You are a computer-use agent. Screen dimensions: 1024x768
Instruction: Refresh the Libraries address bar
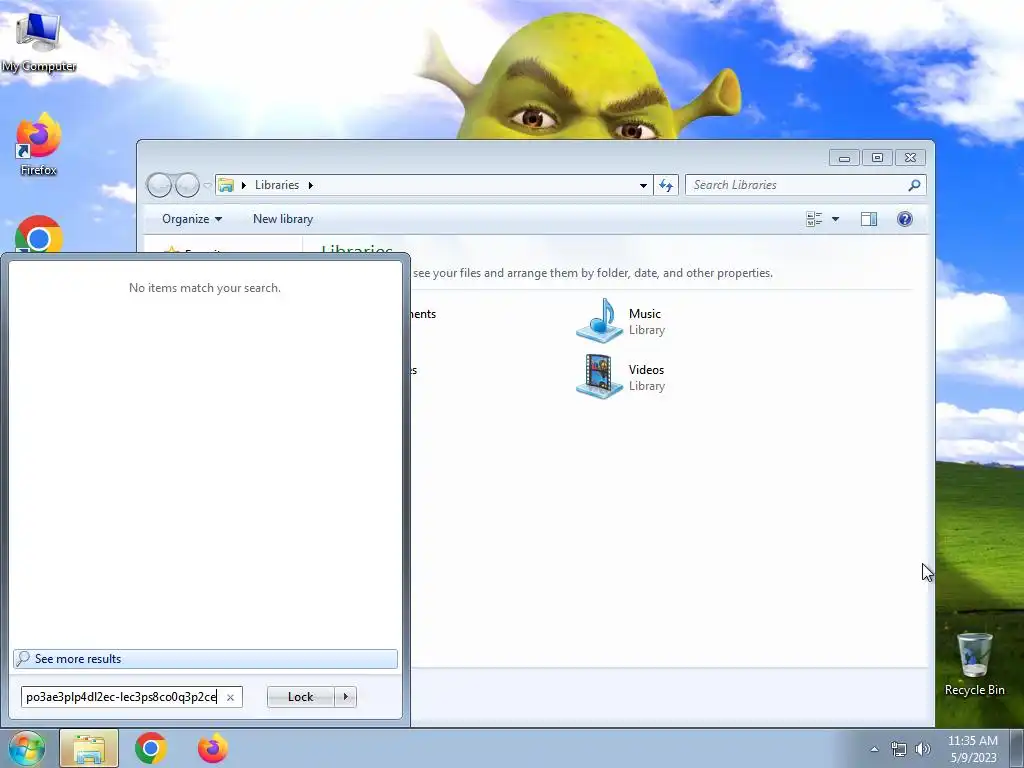(666, 185)
